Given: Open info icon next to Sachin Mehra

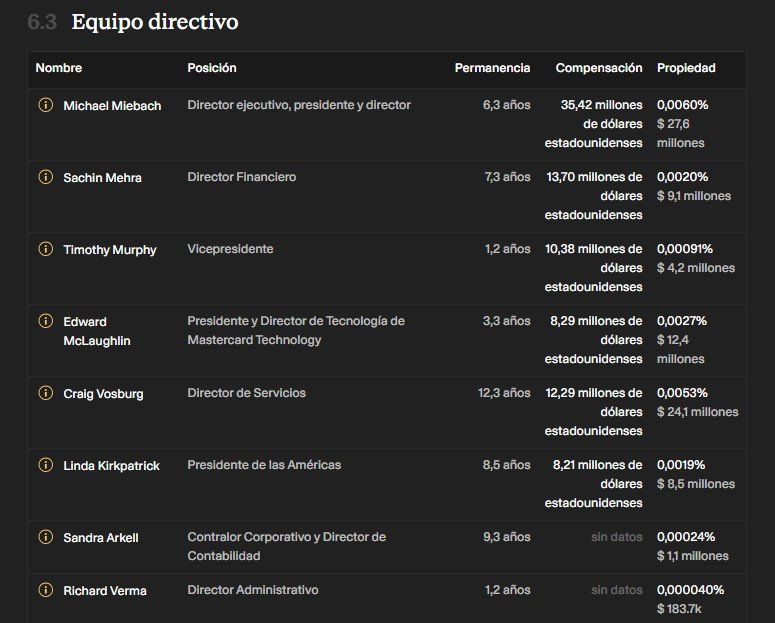Looking at the screenshot, I should (x=45, y=177).
